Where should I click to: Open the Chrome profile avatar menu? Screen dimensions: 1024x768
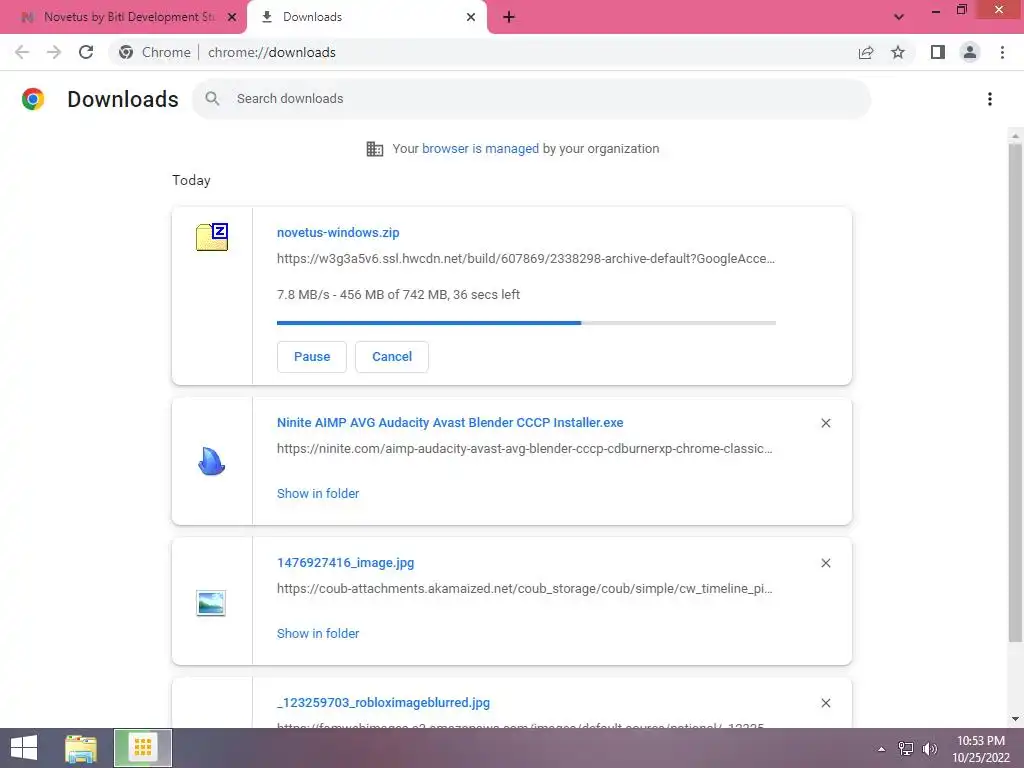(970, 52)
